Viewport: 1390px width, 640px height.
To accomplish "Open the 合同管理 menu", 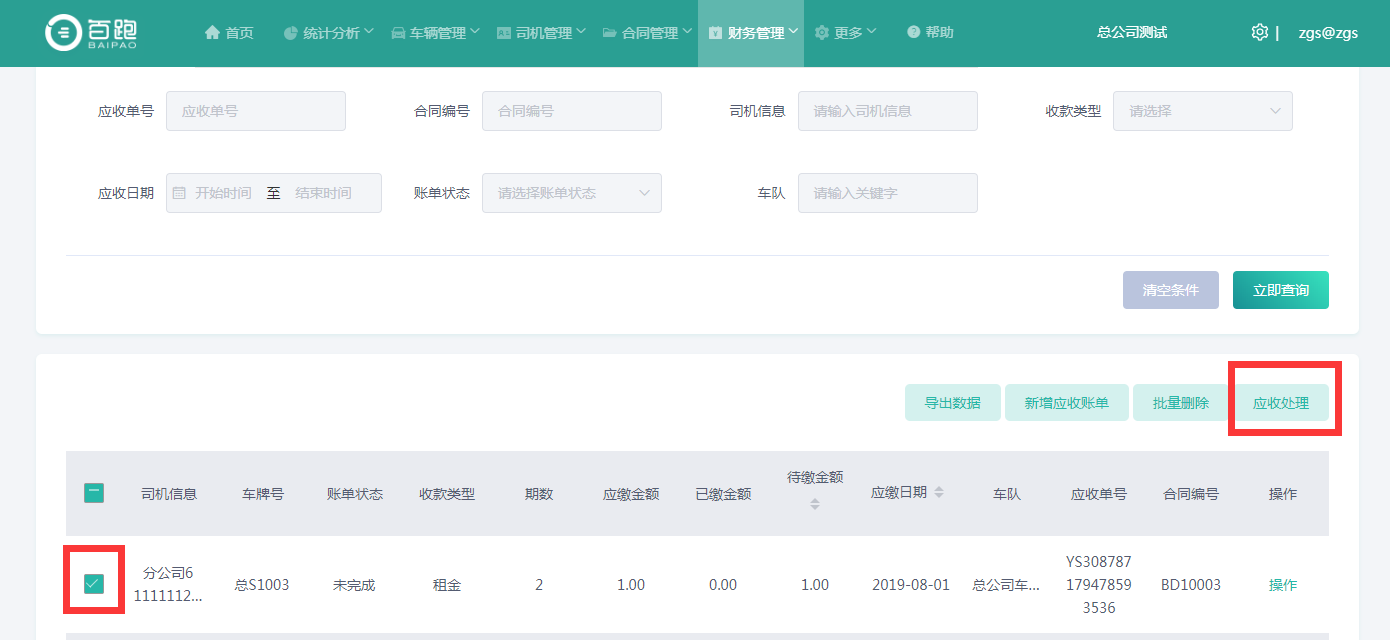I will point(648,33).
